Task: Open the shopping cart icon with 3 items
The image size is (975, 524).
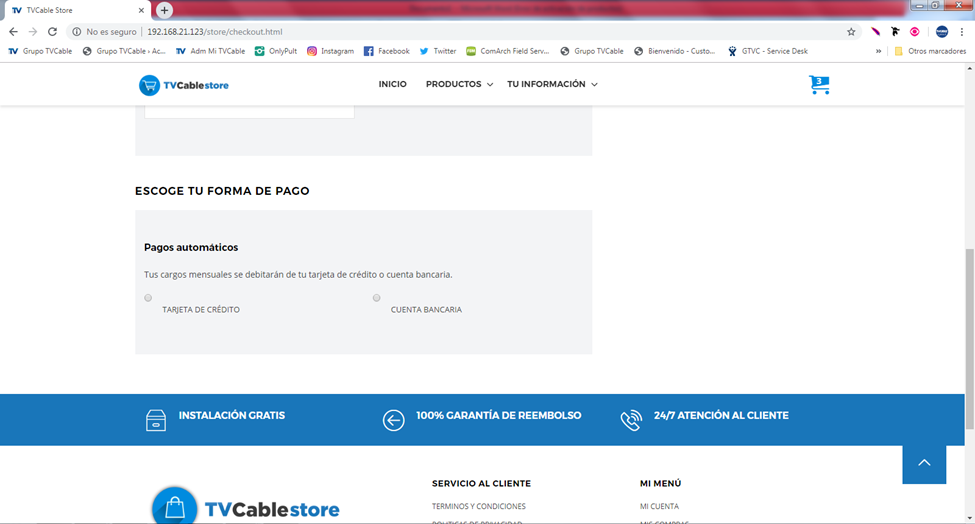Action: (x=819, y=85)
